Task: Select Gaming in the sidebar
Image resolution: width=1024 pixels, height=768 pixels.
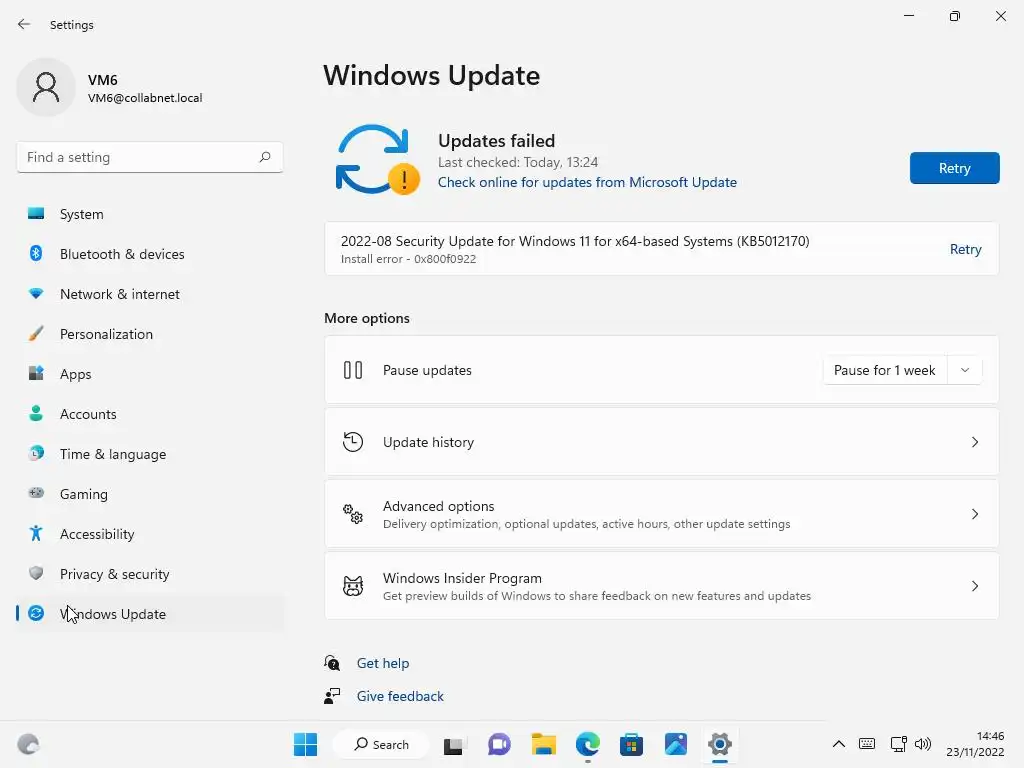Action: point(150,494)
